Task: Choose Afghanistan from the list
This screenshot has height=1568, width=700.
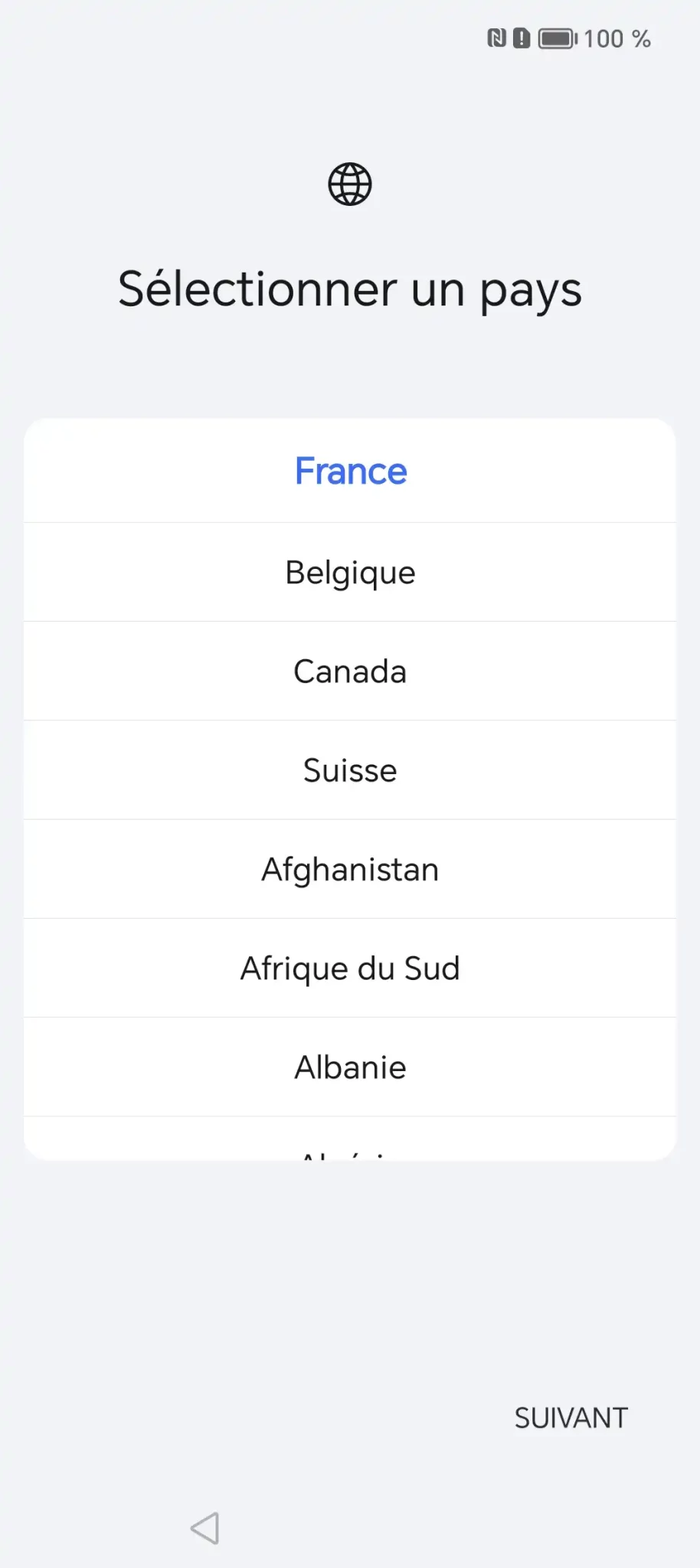Action: pyautogui.click(x=350, y=870)
